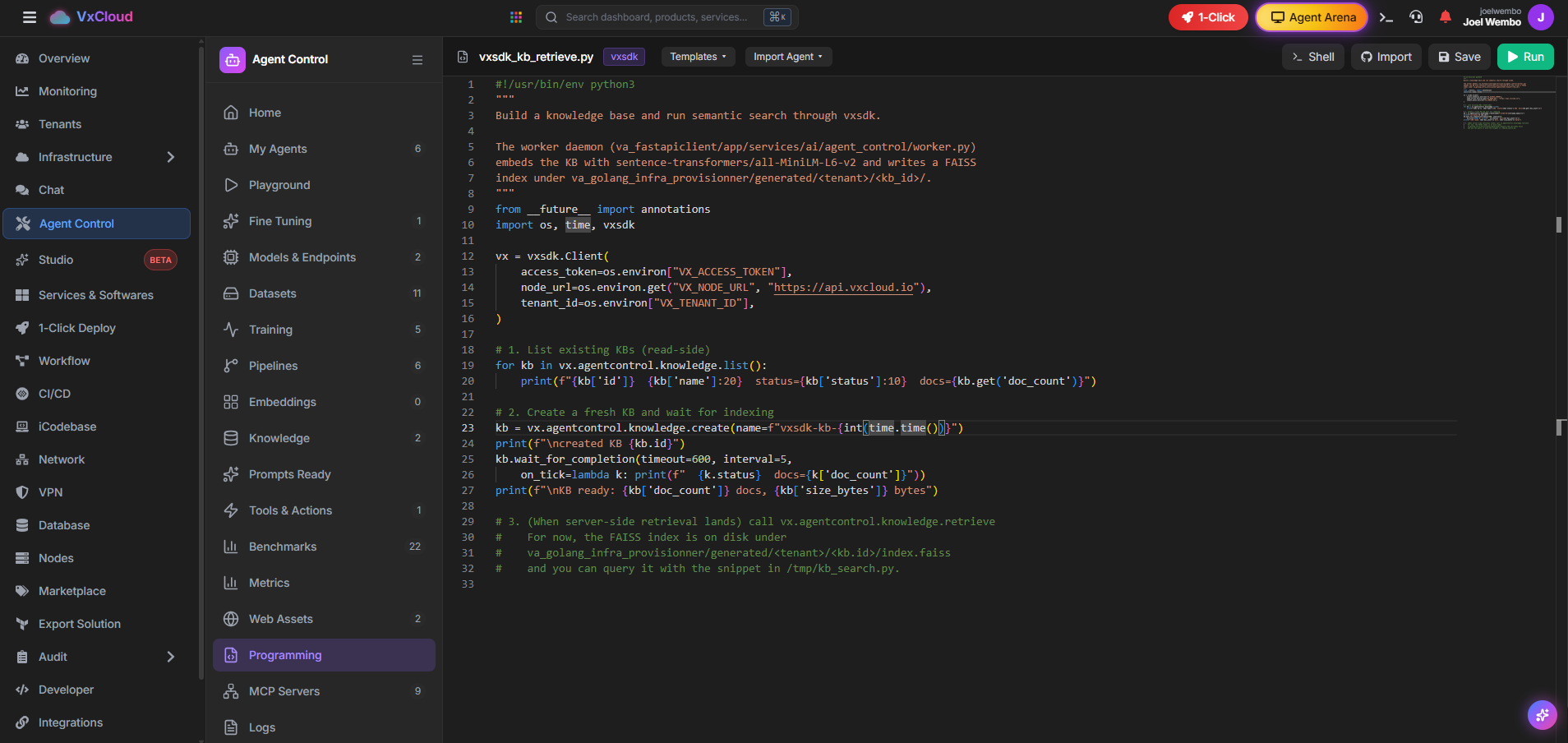This screenshot has height=743, width=1568.
Task: Open Studio beta section
Action: click(x=99, y=260)
